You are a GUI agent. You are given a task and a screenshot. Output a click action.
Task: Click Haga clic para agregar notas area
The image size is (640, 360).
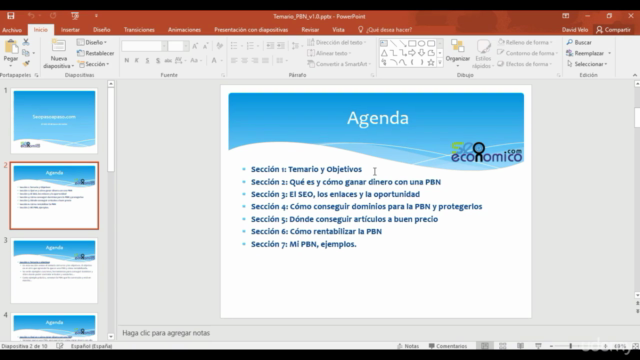(x=166, y=333)
